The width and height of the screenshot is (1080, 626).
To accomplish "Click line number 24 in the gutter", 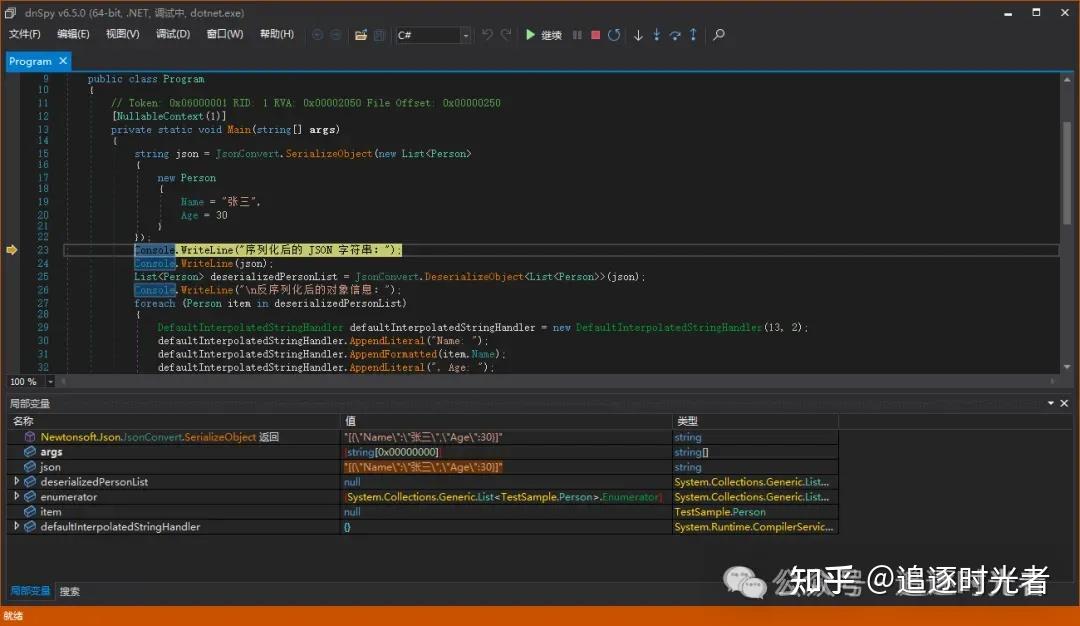I will tap(43, 263).
